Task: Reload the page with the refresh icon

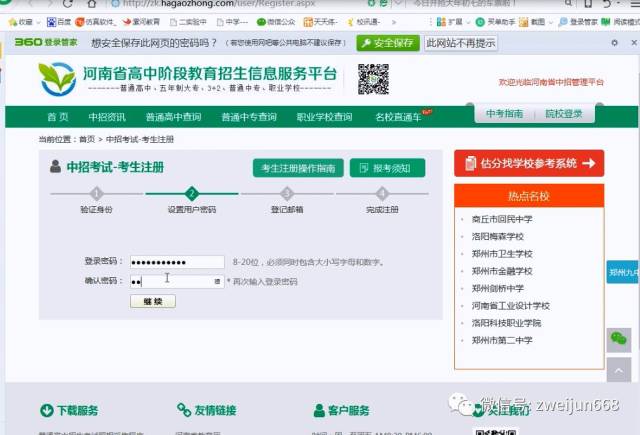Action: click(x=68, y=4)
